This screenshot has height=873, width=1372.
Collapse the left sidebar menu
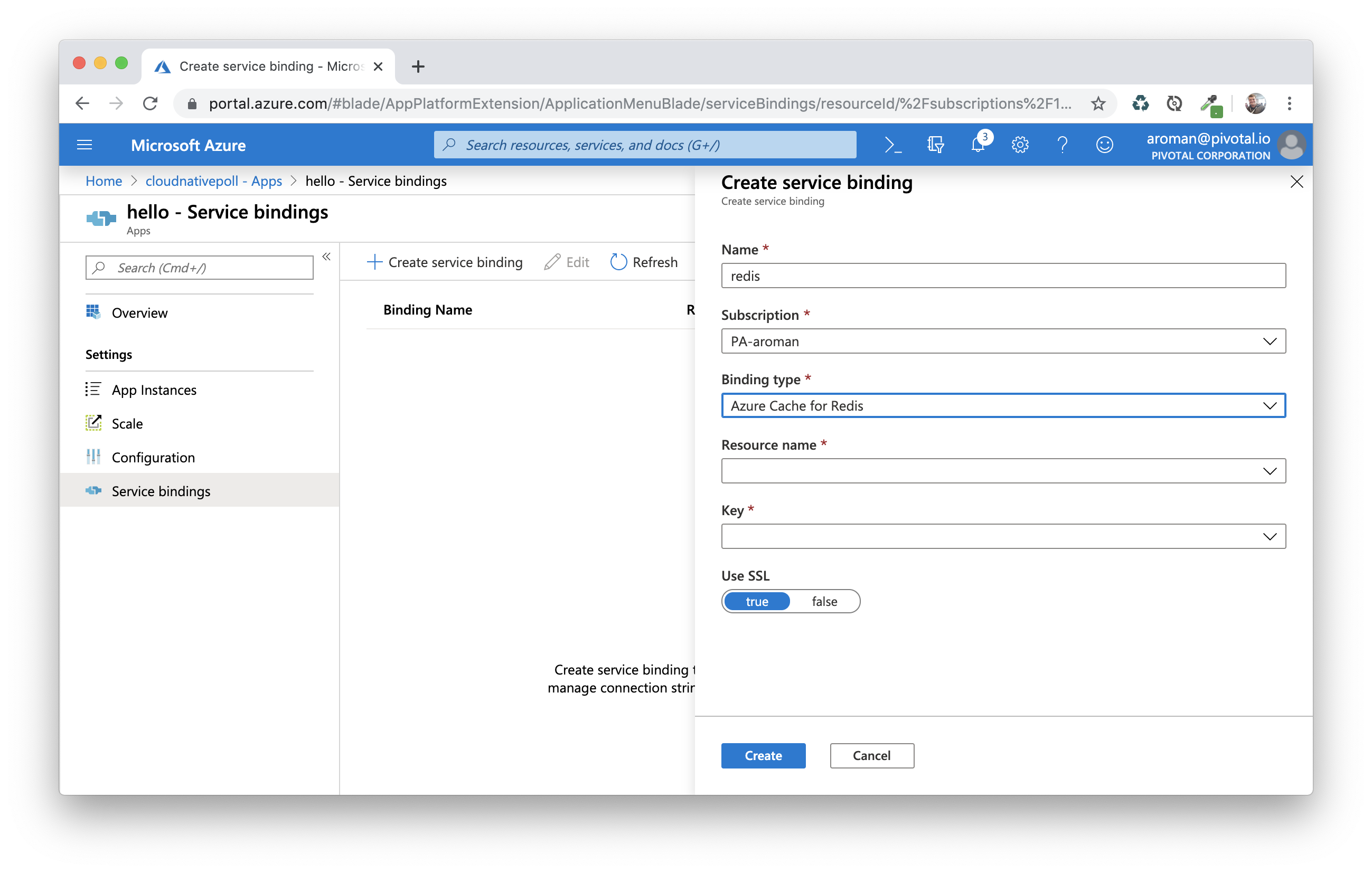coord(326,257)
